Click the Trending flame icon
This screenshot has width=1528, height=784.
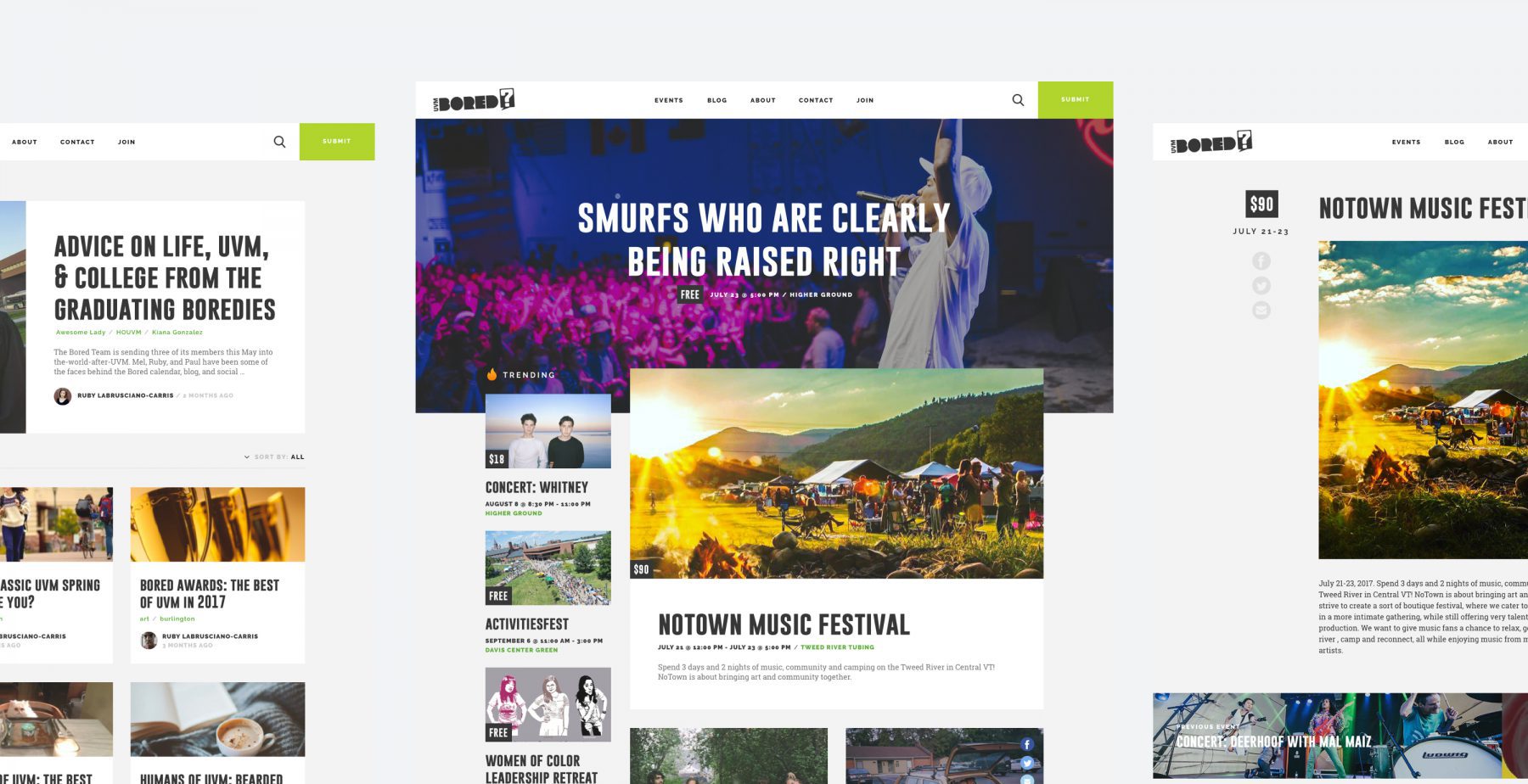coord(492,374)
